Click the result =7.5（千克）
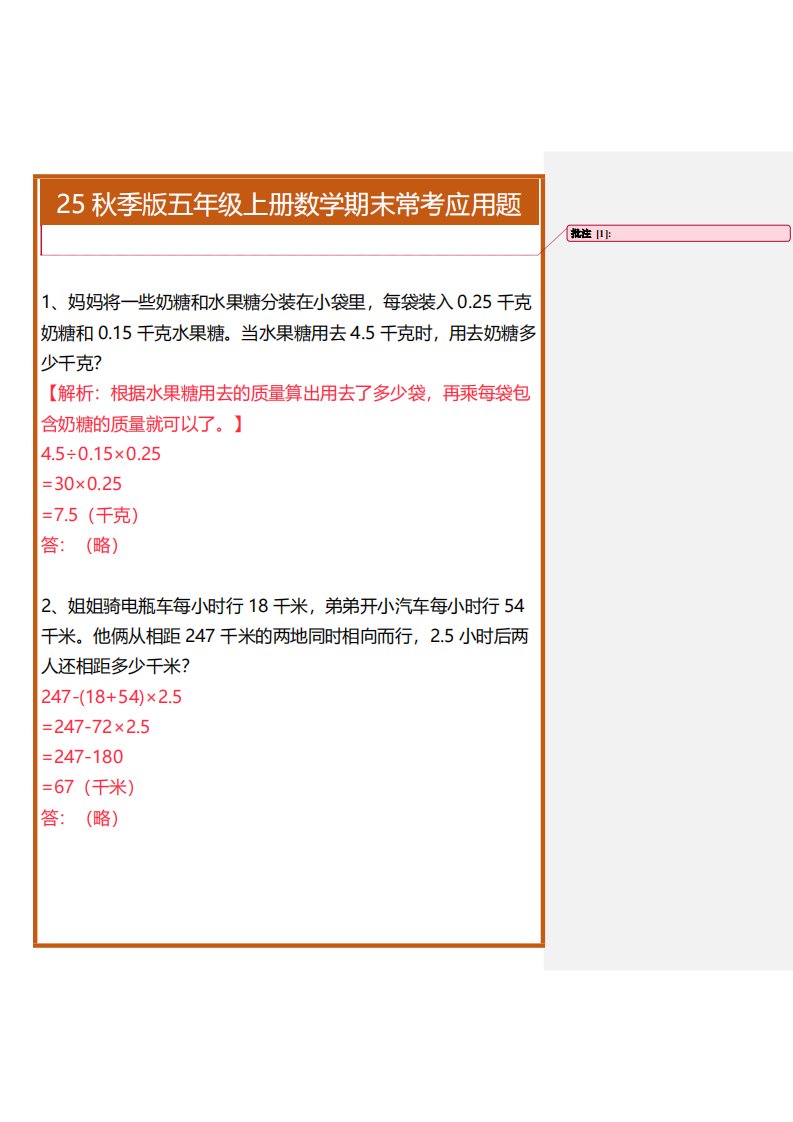This screenshot has width=793, height=1122. [x=90, y=515]
